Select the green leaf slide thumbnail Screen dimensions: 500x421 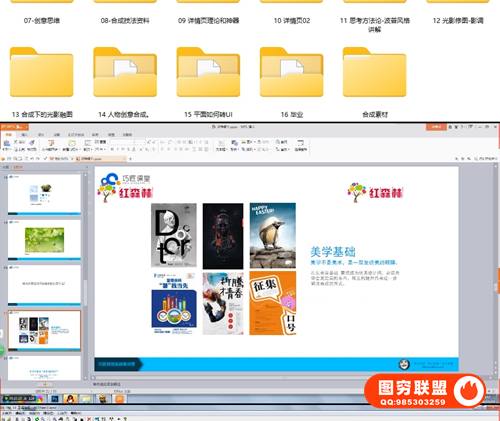[44, 240]
